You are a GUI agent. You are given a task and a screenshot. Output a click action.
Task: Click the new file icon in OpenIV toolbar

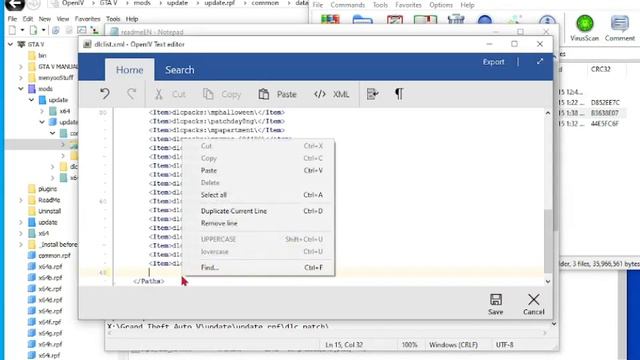click(x=13, y=30)
